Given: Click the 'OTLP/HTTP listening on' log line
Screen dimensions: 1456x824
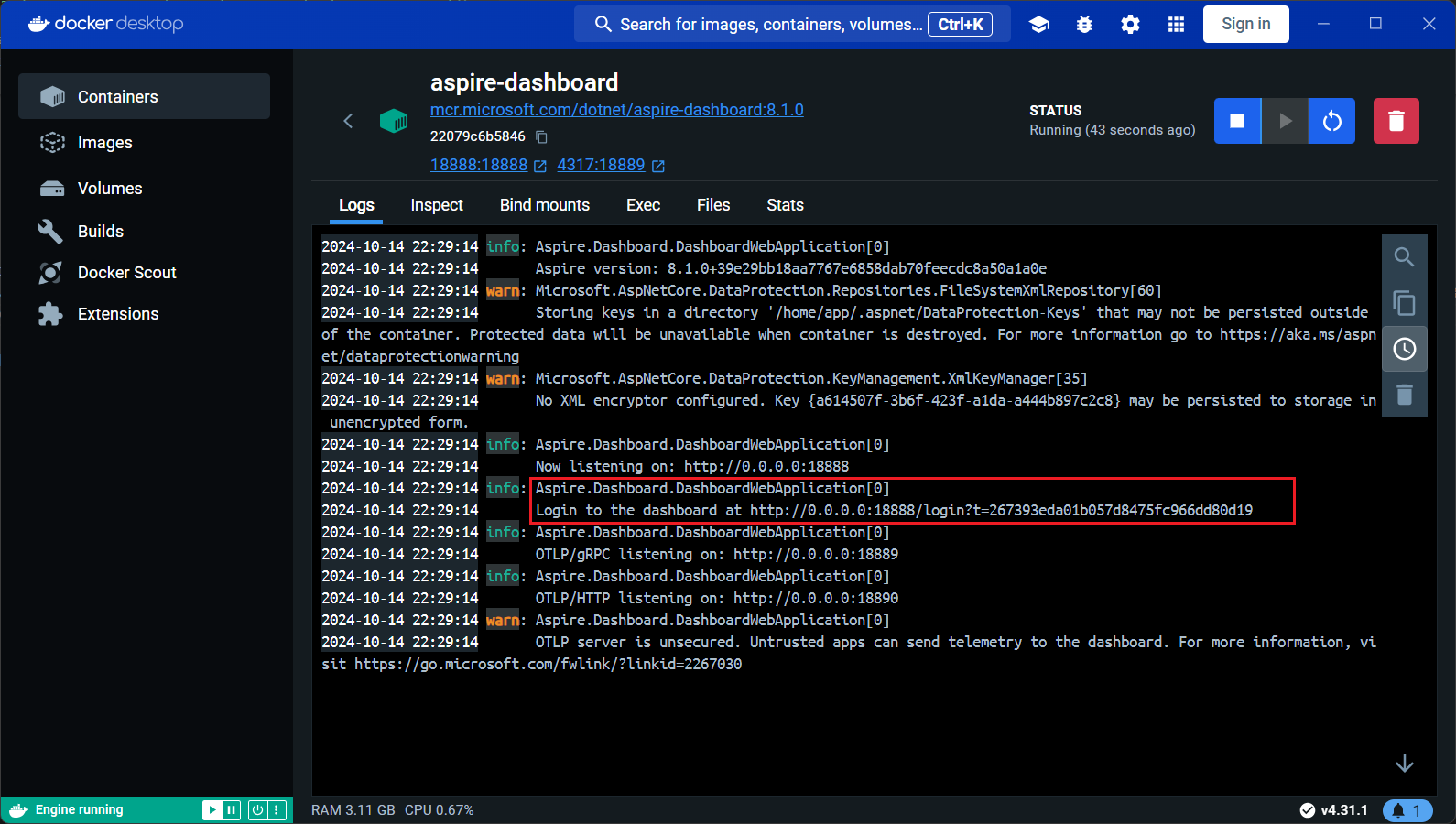Looking at the screenshot, I should tap(717, 598).
